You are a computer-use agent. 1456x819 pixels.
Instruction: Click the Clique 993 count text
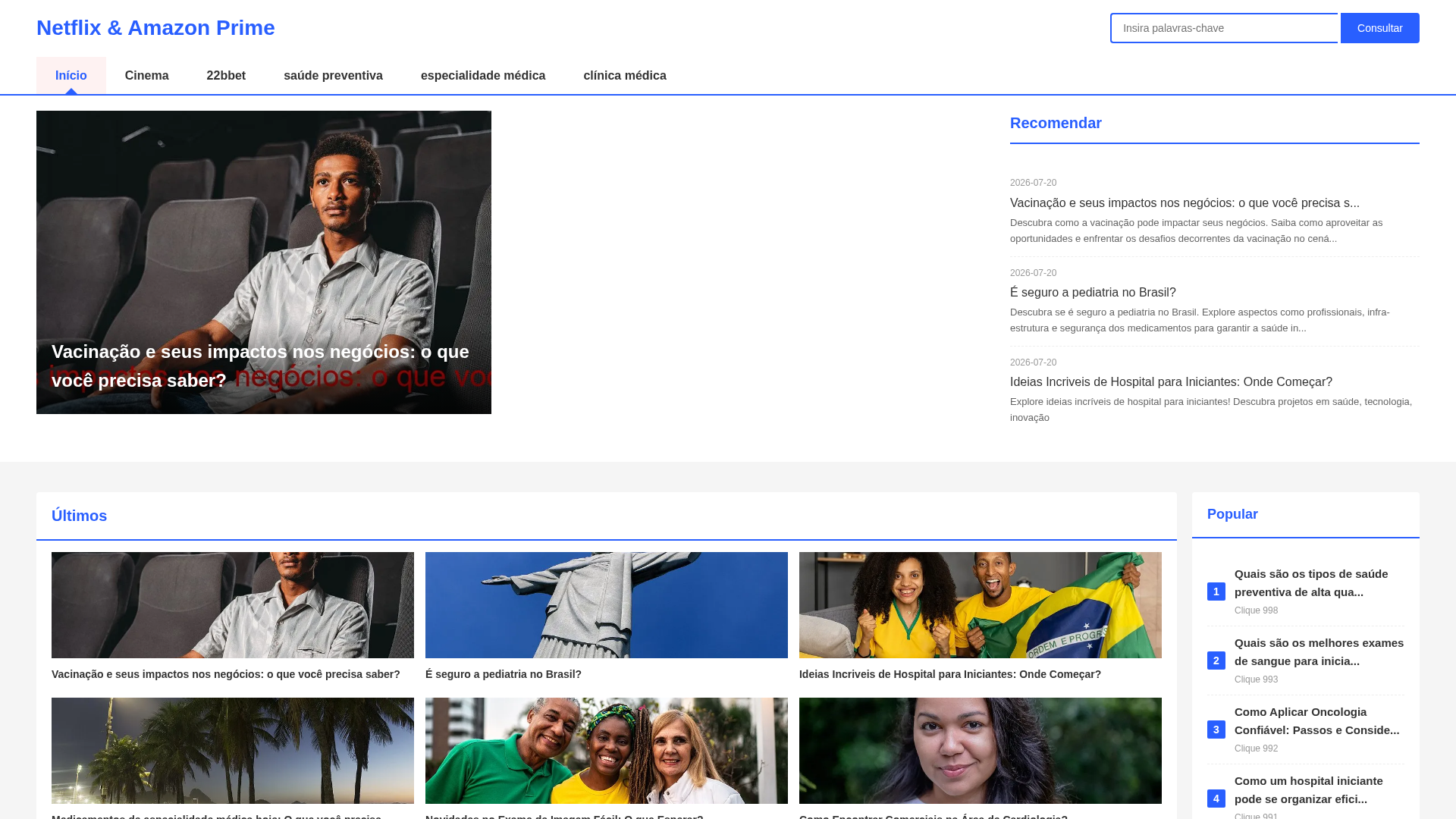tap(1256, 679)
